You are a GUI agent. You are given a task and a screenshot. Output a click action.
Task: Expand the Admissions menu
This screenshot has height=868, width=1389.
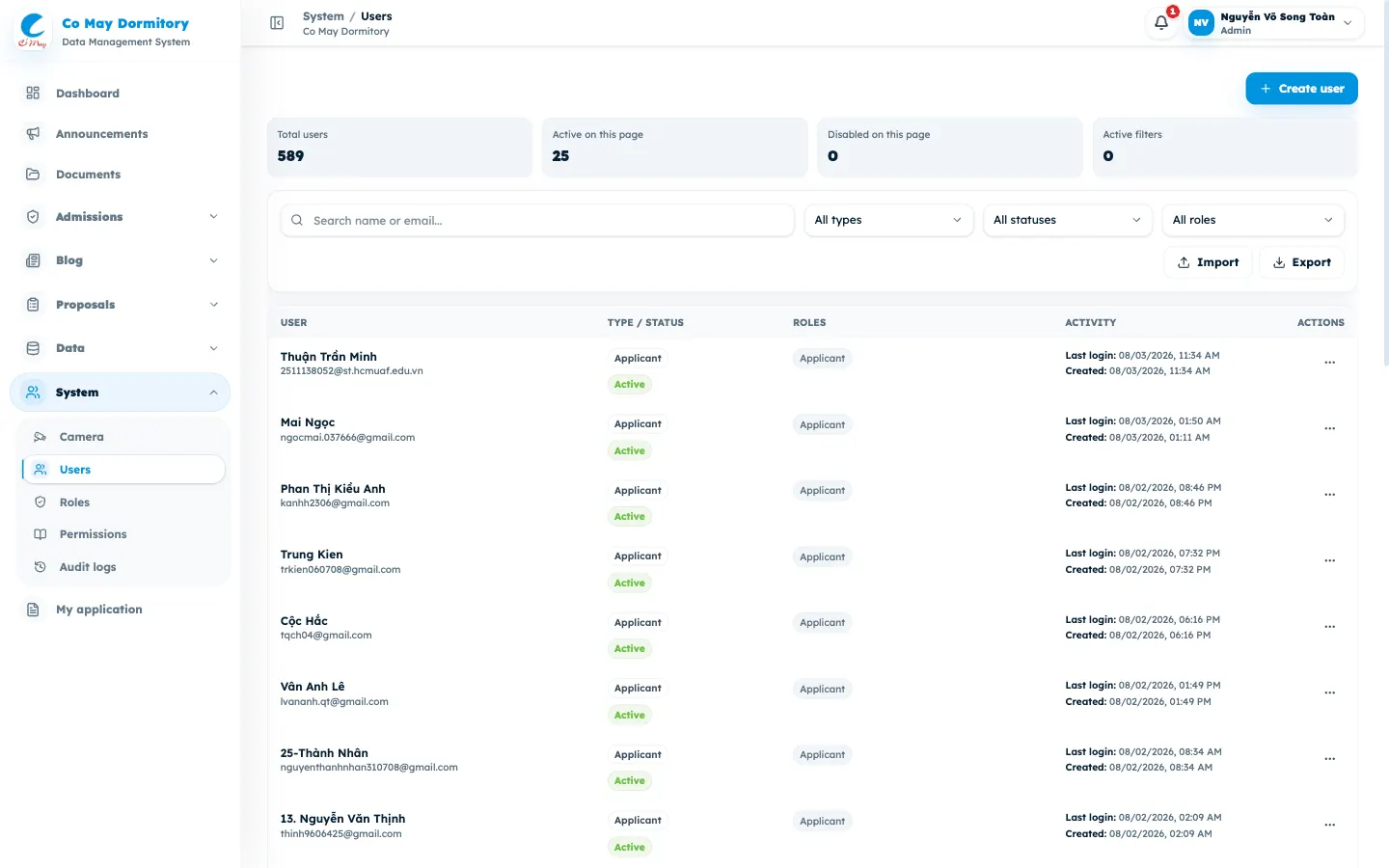[120, 217]
